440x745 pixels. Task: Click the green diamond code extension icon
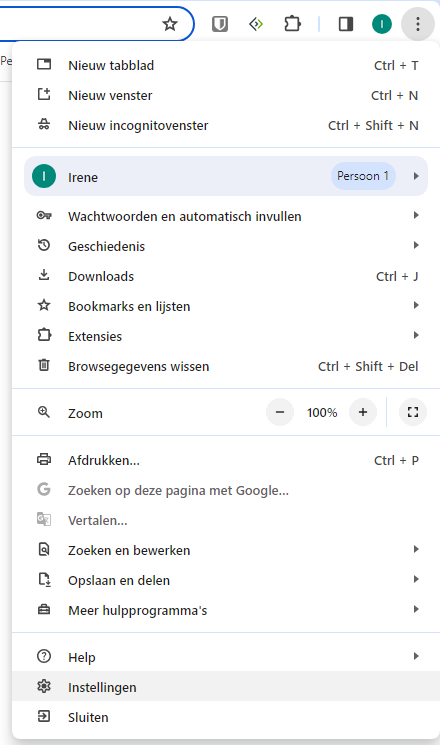(256, 24)
